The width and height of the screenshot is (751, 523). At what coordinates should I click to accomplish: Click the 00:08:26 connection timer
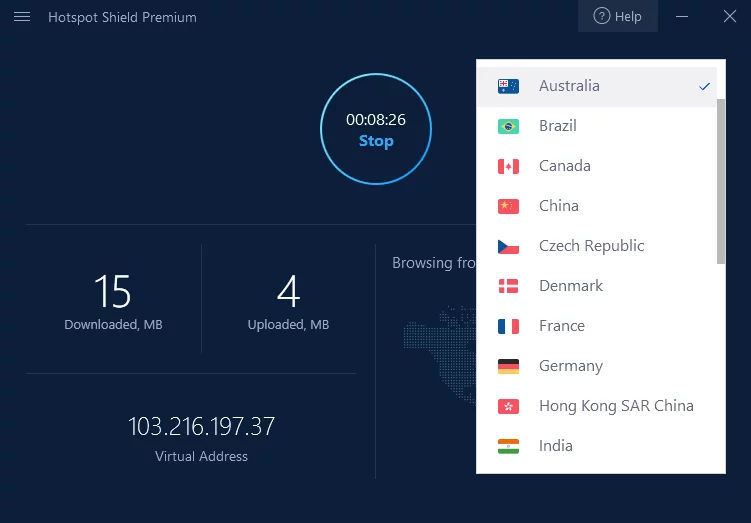pos(376,119)
